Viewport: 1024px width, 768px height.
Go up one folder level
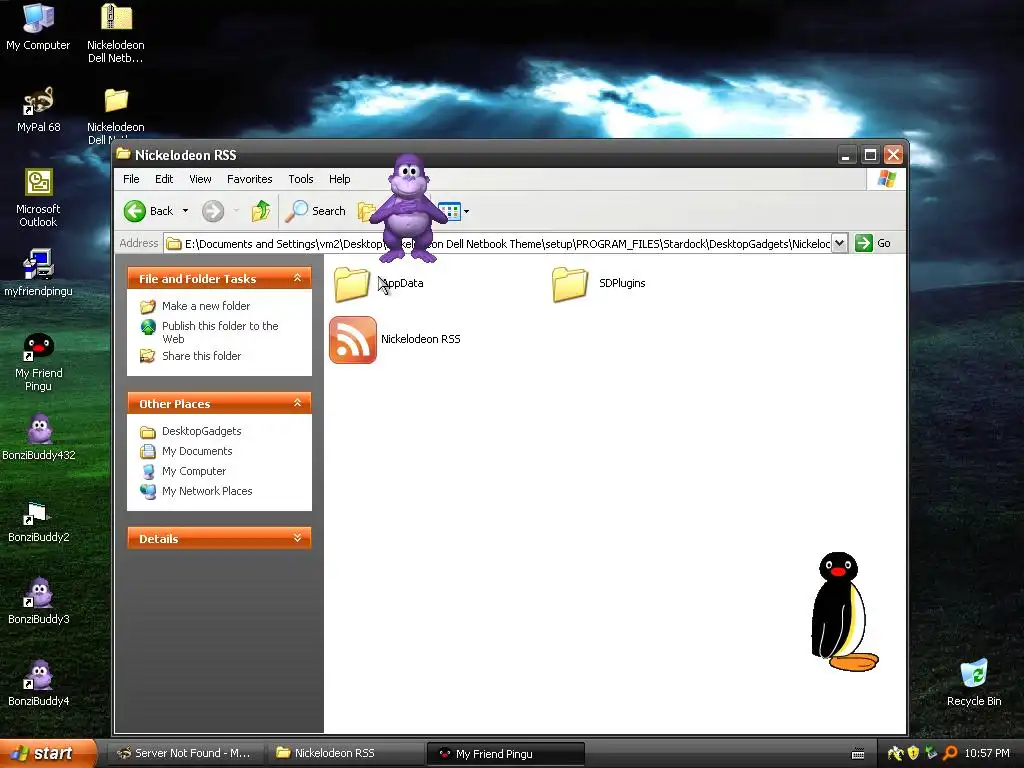[261, 211]
